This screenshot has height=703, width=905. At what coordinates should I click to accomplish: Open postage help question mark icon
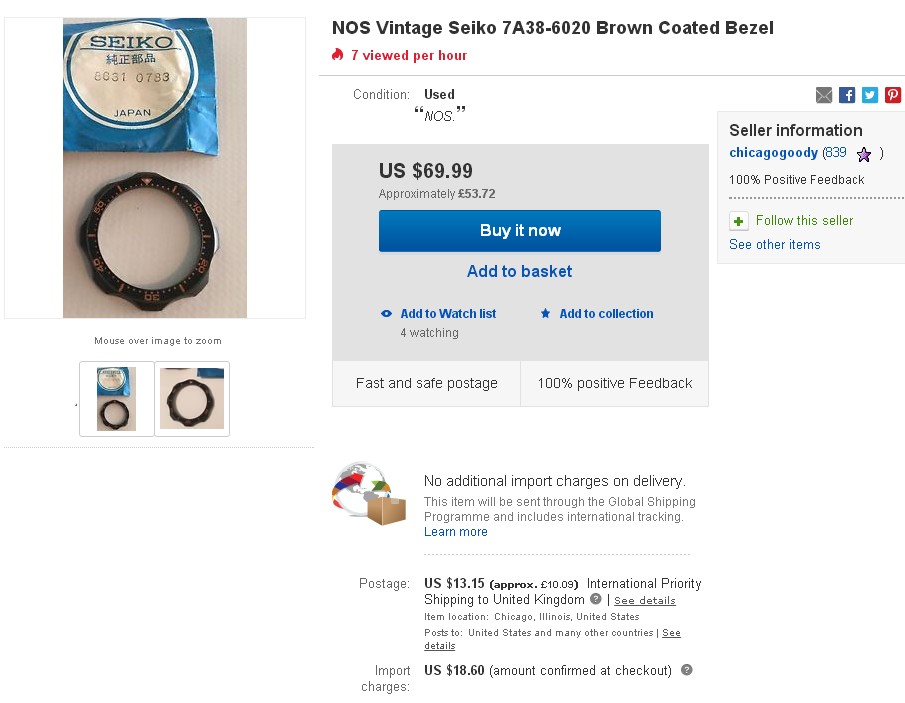596,599
